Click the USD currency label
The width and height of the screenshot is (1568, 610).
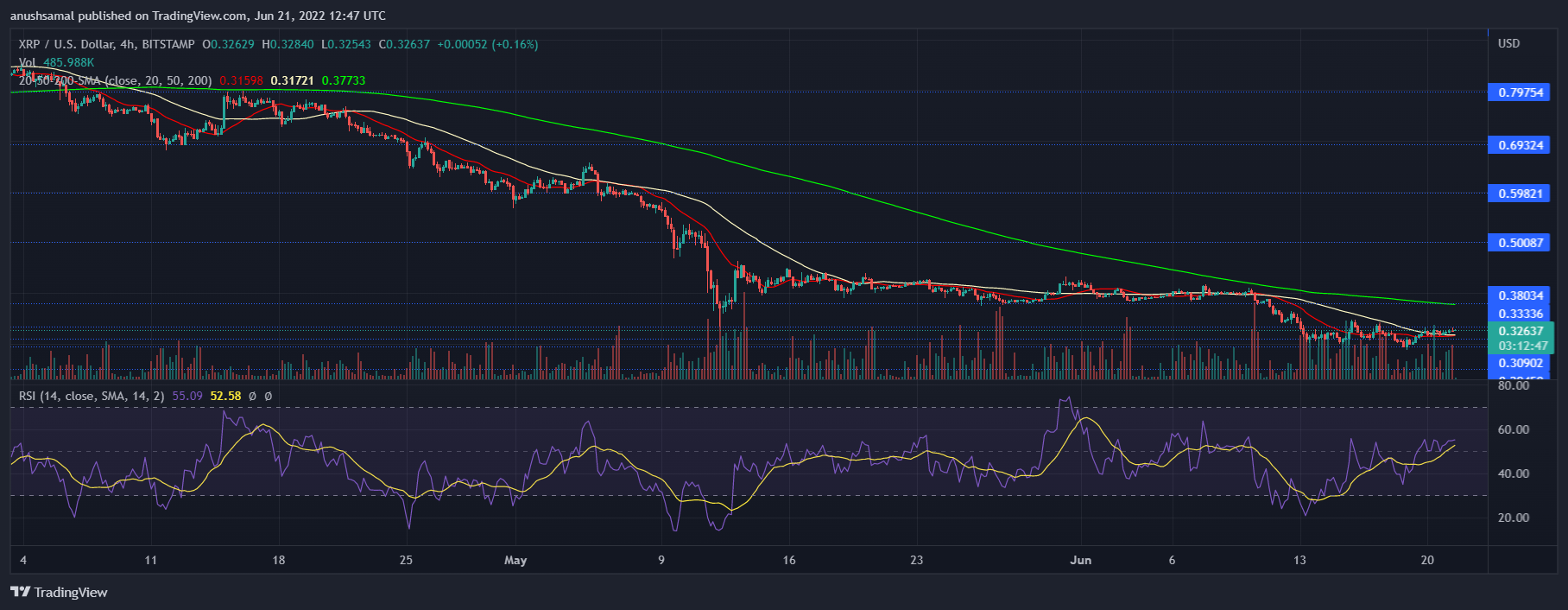pos(1508,43)
